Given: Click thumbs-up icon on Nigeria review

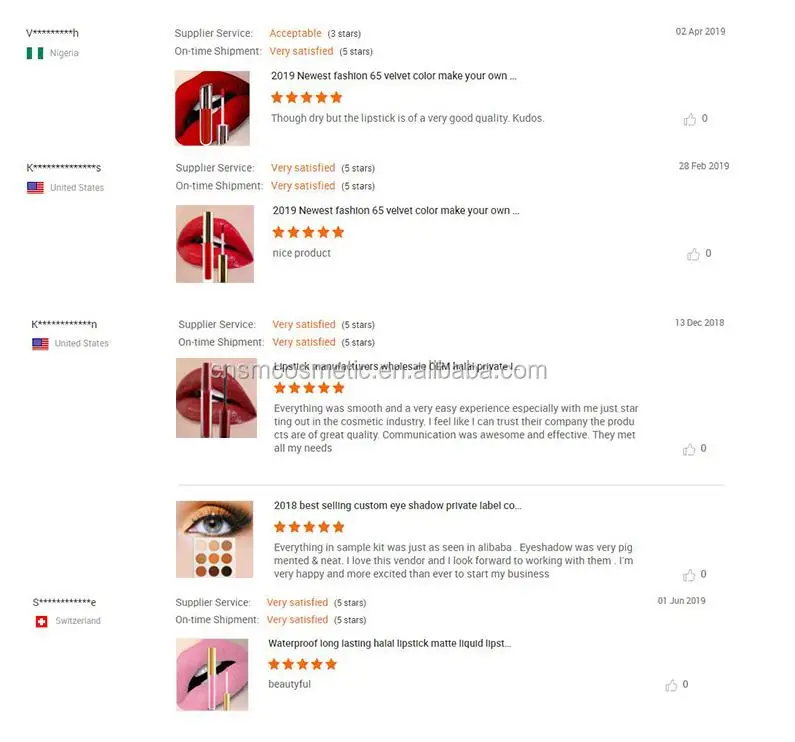Looking at the screenshot, I should point(690,119).
